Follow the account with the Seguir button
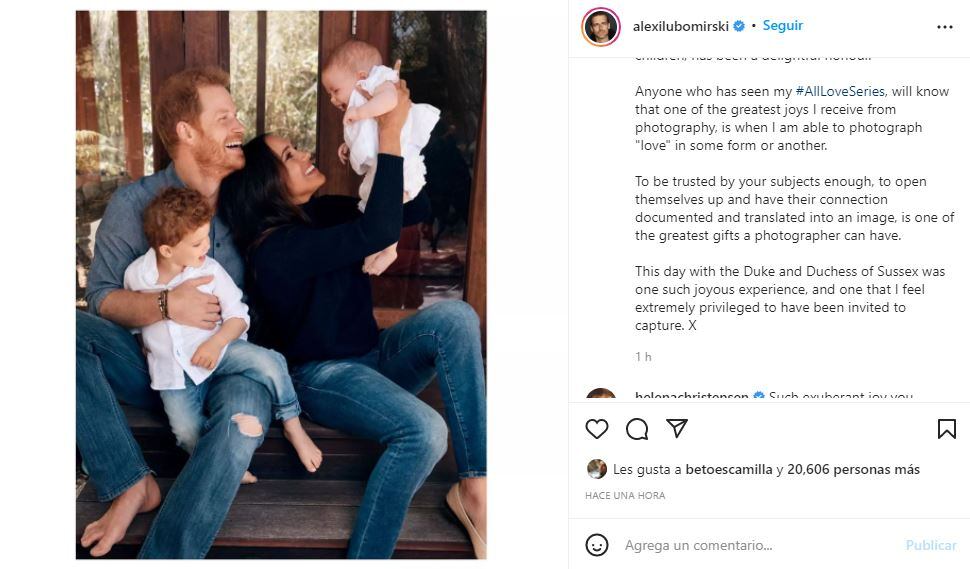970x569 pixels. click(782, 26)
